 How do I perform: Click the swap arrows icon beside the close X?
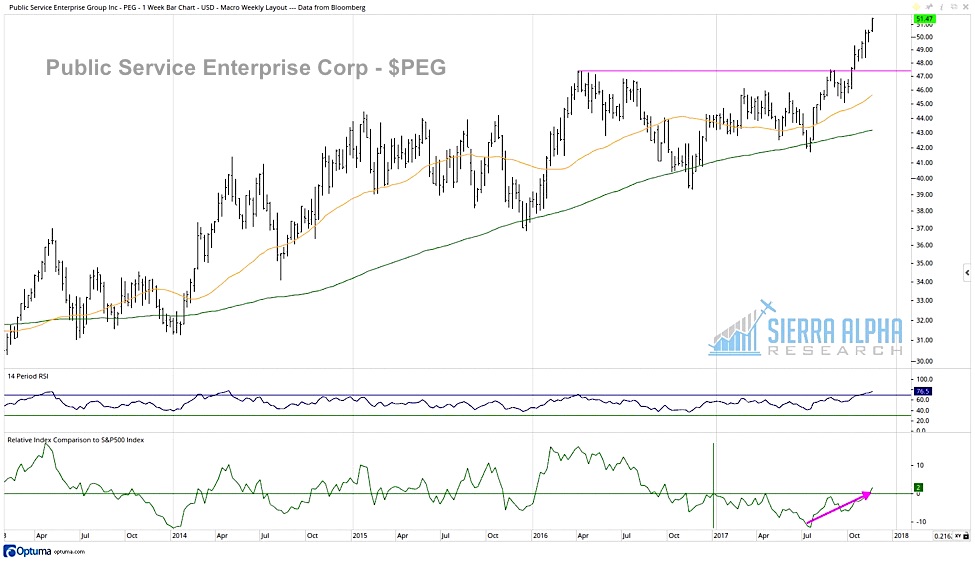click(954, 7)
